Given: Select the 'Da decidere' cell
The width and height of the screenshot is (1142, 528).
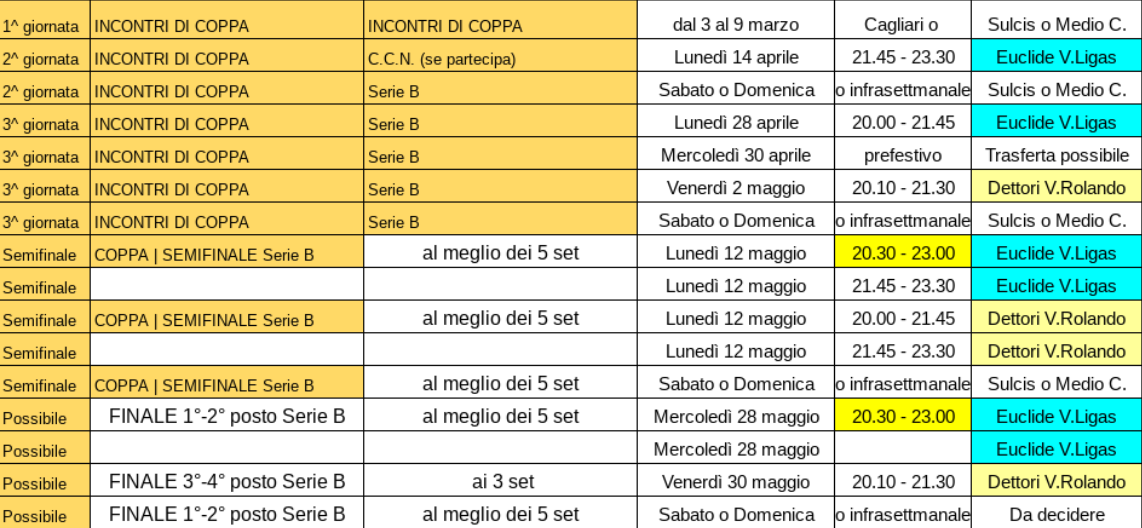Looking at the screenshot, I should [1057, 513].
